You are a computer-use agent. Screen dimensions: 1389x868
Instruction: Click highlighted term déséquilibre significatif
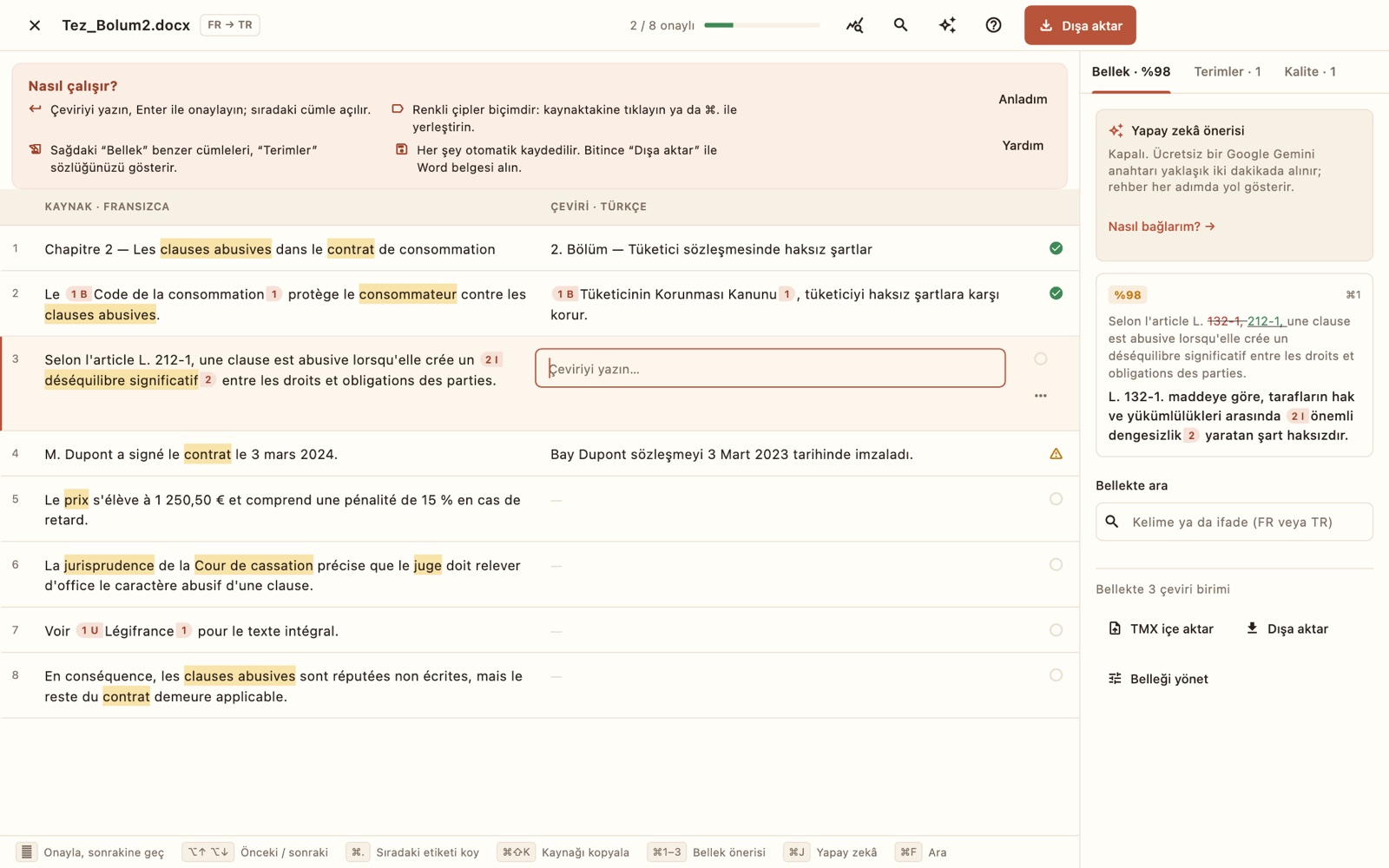[122, 380]
